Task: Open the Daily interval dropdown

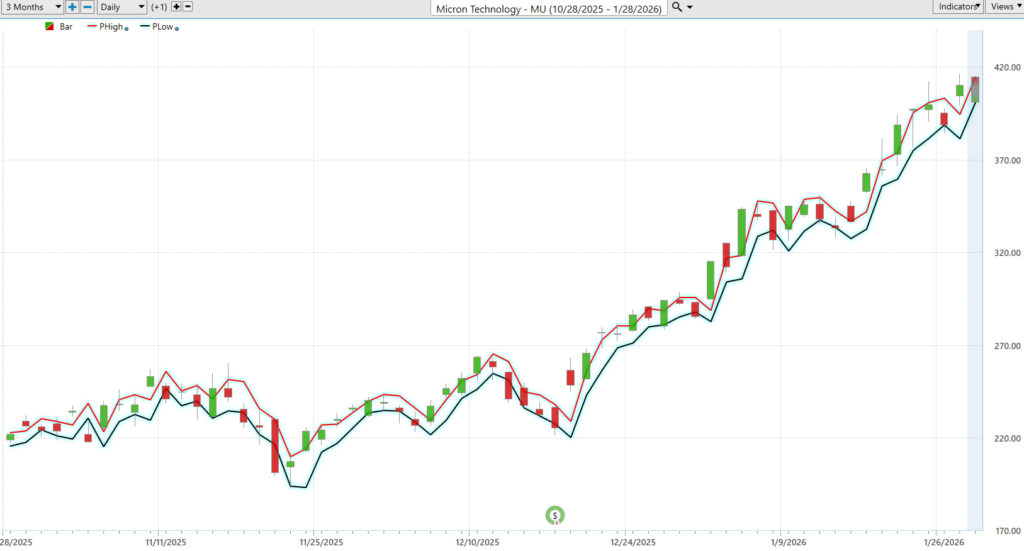Action: point(121,7)
